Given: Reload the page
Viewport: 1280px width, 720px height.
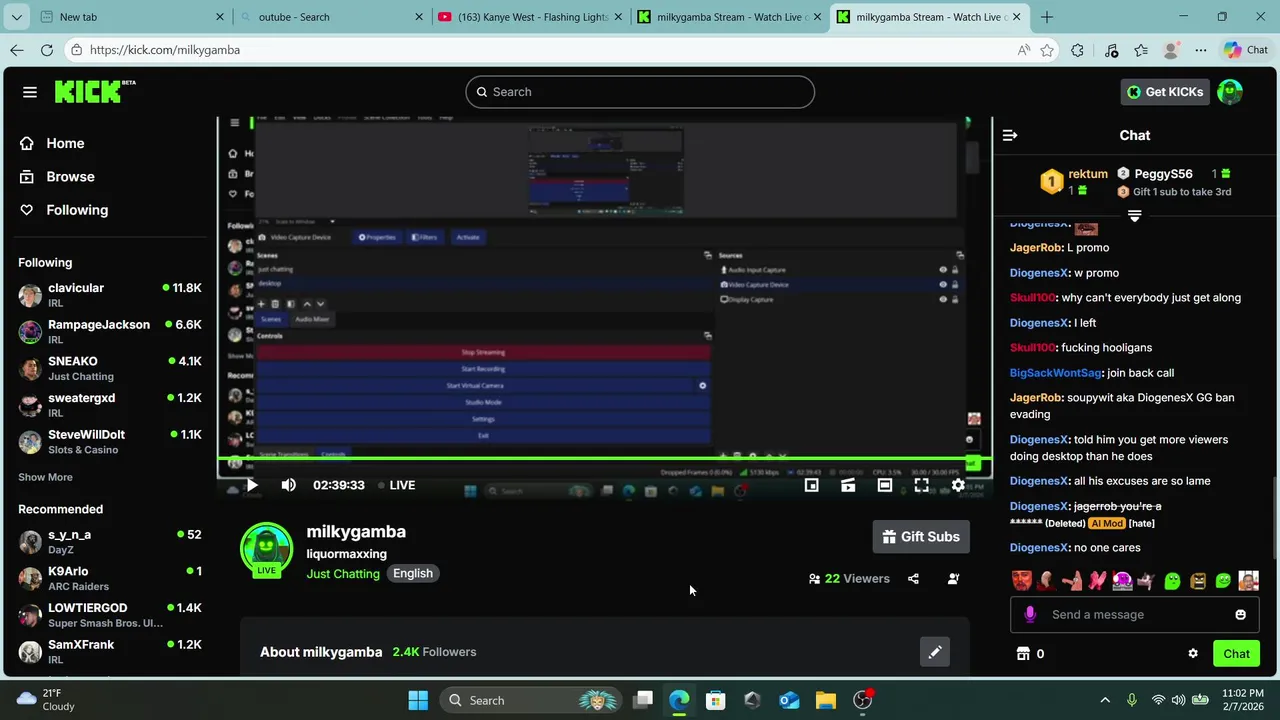Looking at the screenshot, I should (x=47, y=50).
